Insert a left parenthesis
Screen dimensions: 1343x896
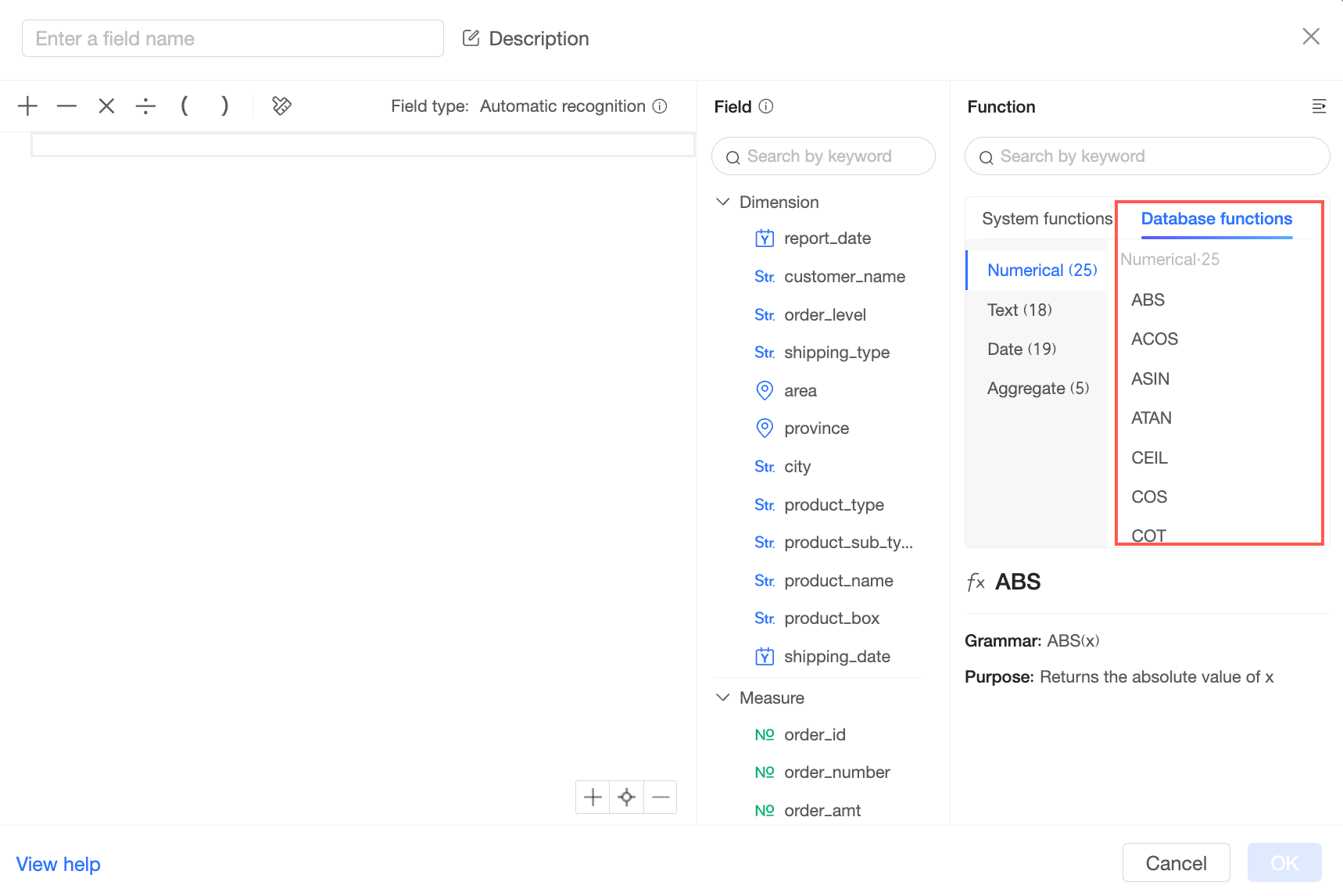[184, 106]
